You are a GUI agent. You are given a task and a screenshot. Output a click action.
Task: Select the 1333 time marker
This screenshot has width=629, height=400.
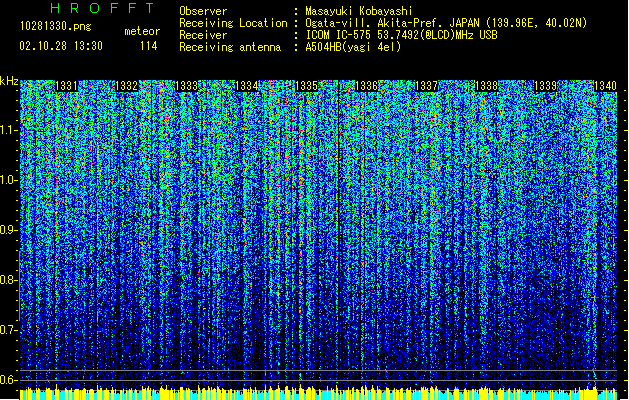click(186, 87)
